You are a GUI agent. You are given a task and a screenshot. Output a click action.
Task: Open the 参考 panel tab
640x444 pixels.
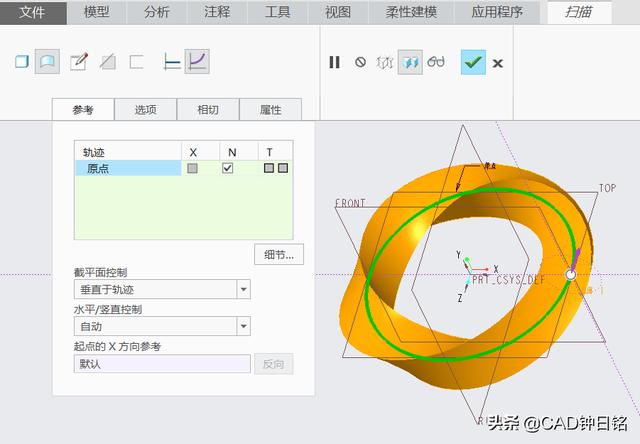(x=83, y=110)
